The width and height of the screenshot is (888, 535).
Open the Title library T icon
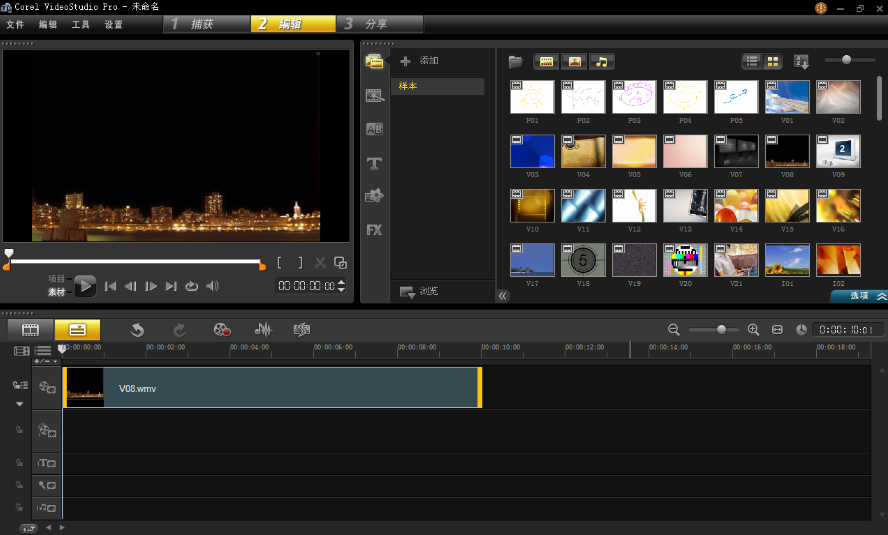click(374, 164)
